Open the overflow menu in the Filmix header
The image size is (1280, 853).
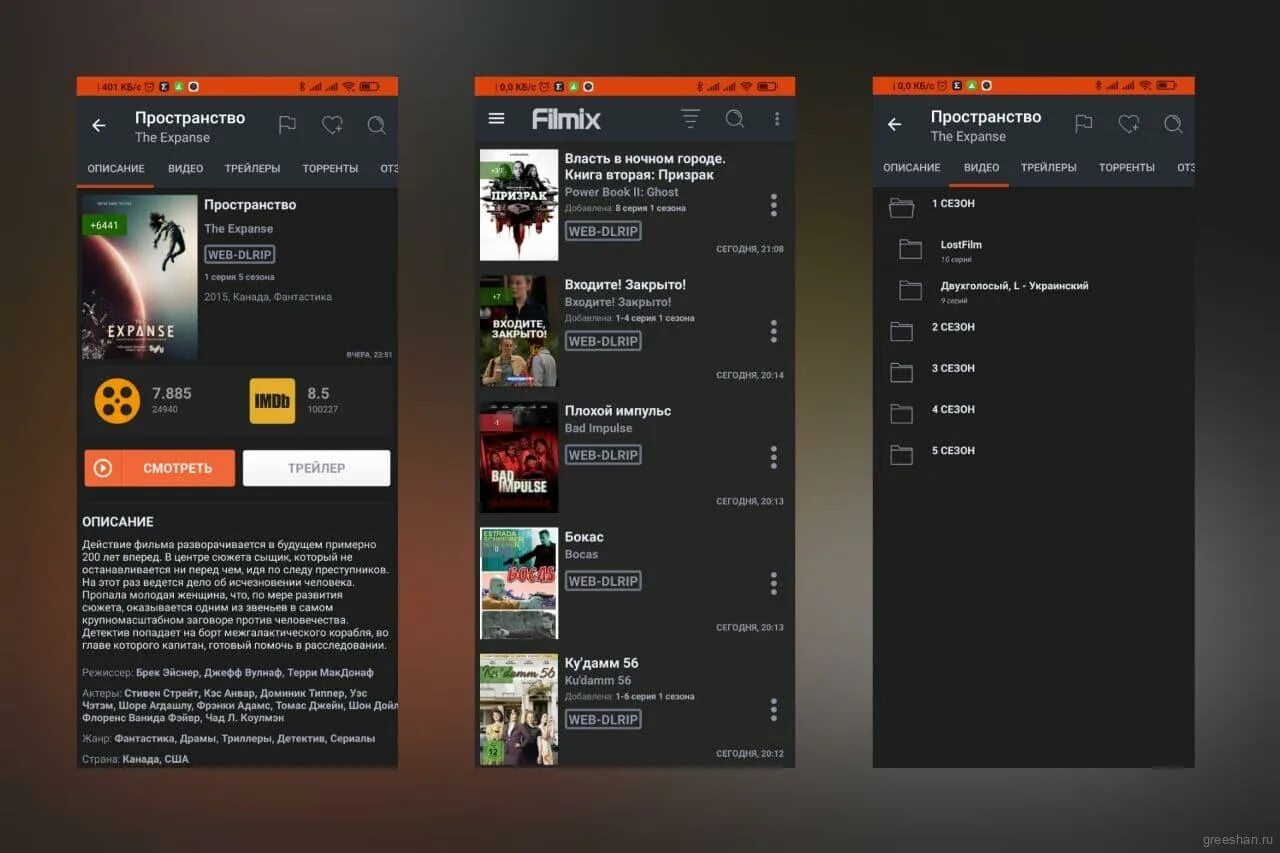pyautogui.click(x=777, y=119)
